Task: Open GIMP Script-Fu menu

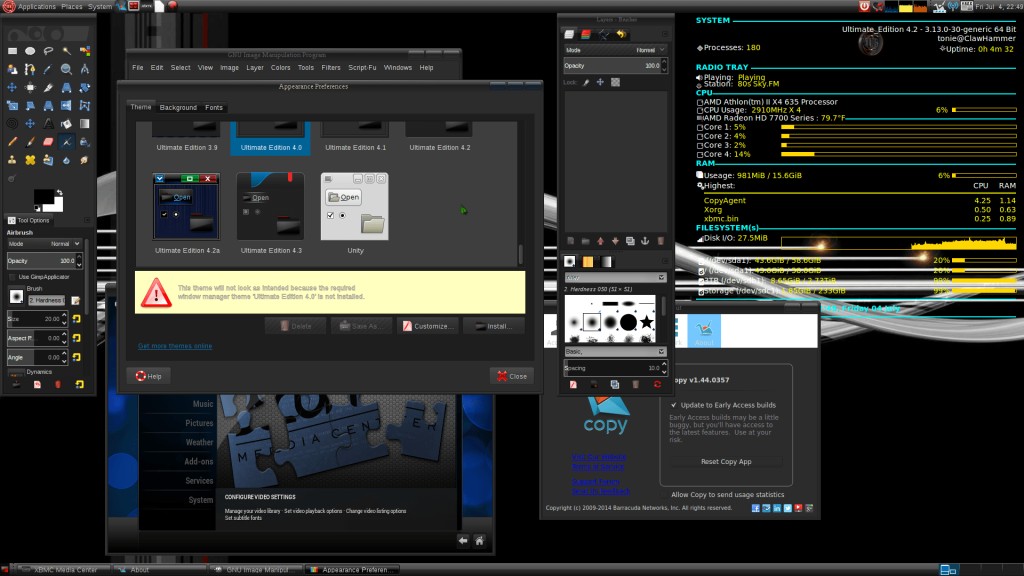Action: tap(362, 67)
